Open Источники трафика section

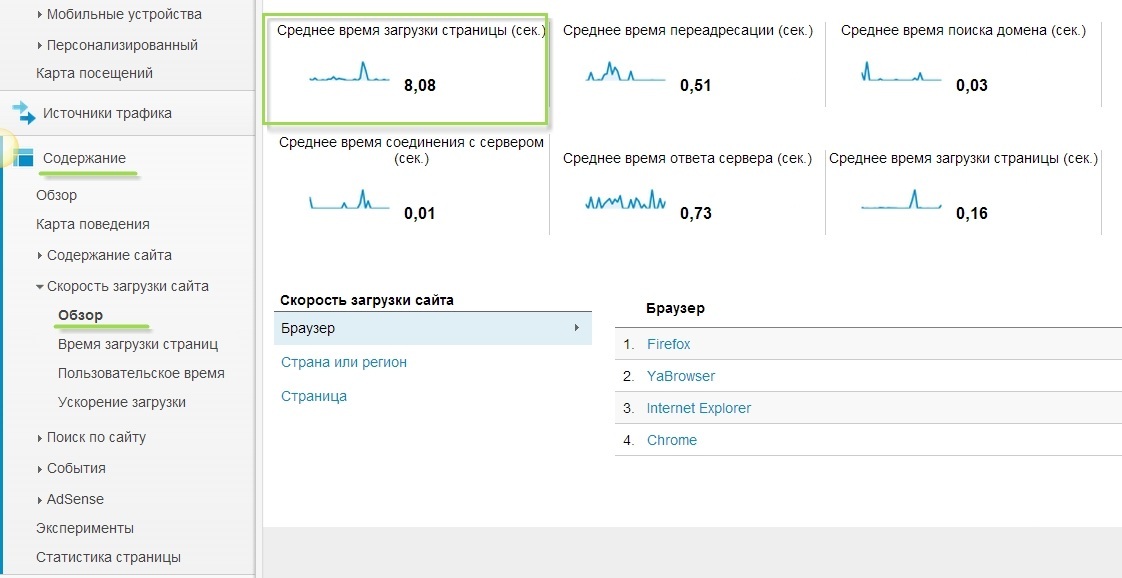[x=107, y=113]
